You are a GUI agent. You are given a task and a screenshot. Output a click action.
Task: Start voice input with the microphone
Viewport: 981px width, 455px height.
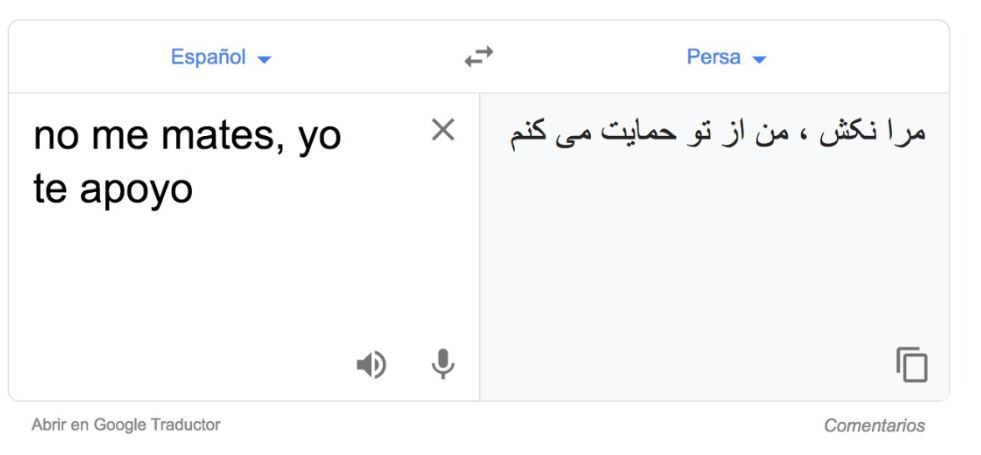coord(442,365)
